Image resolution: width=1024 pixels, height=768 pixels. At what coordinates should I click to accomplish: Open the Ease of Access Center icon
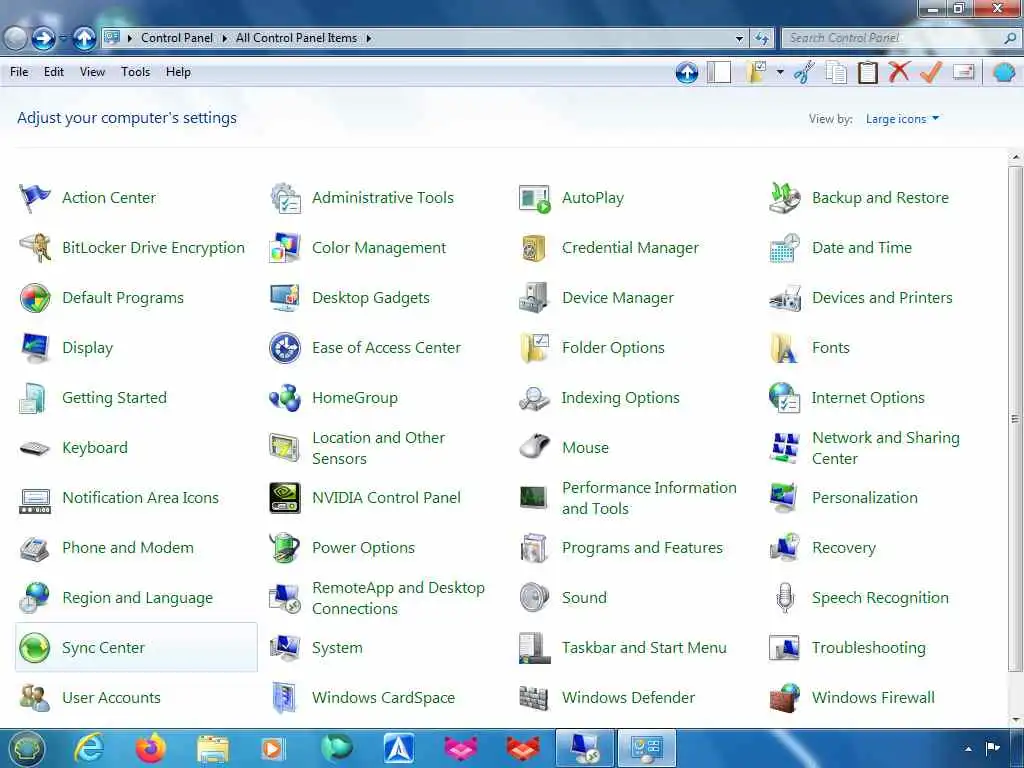click(285, 348)
